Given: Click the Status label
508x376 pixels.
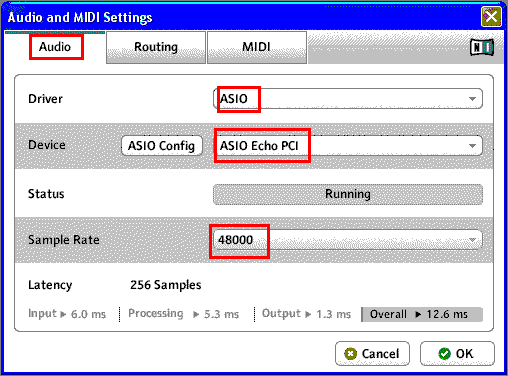Looking at the screenshot, I should coord(46,194).
